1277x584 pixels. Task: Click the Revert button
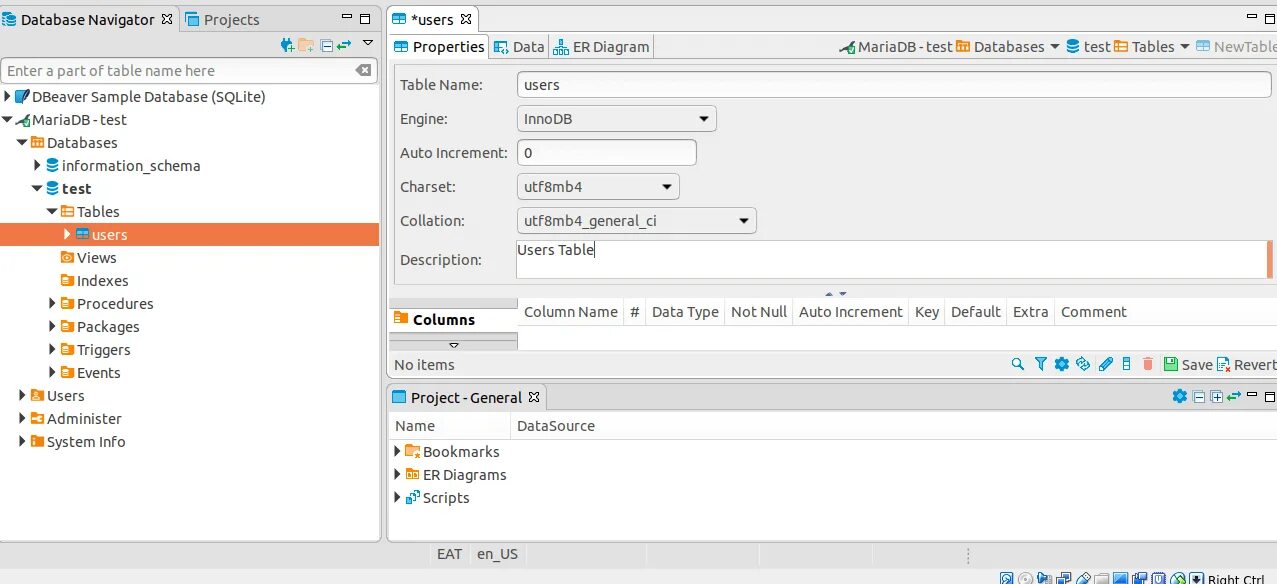point(1246,364)
